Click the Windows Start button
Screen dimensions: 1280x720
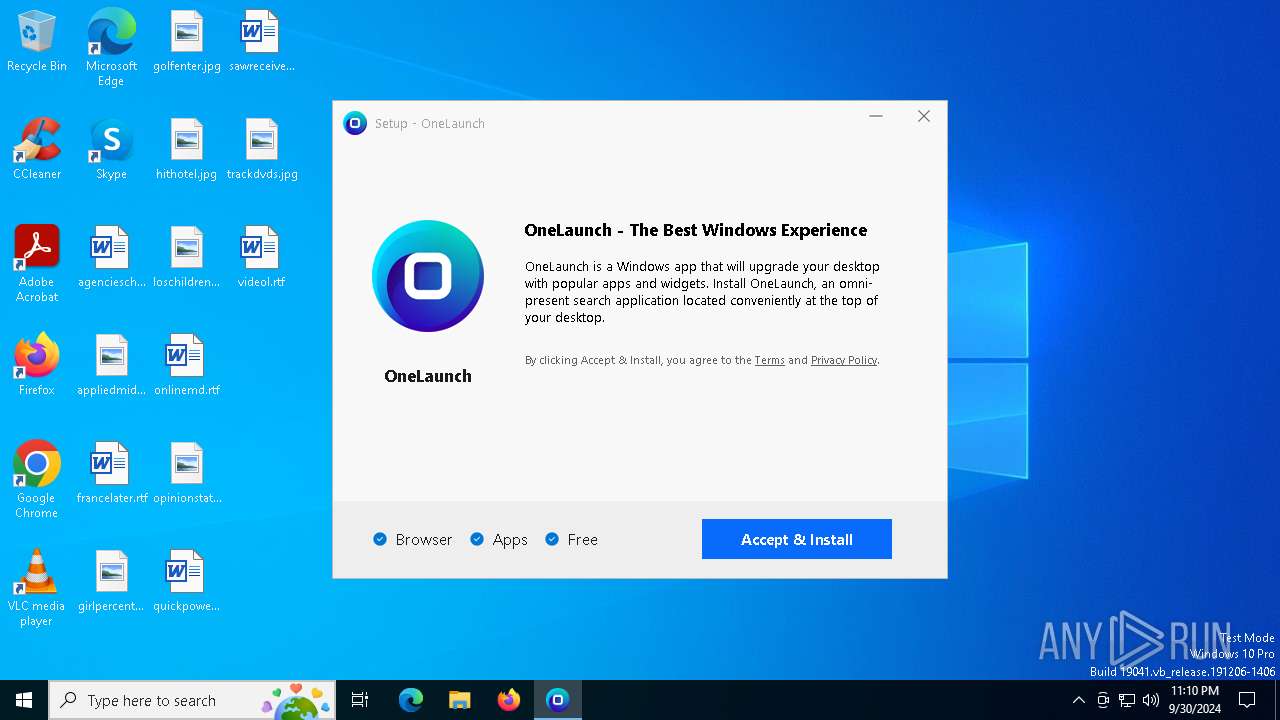click(24, 700)
